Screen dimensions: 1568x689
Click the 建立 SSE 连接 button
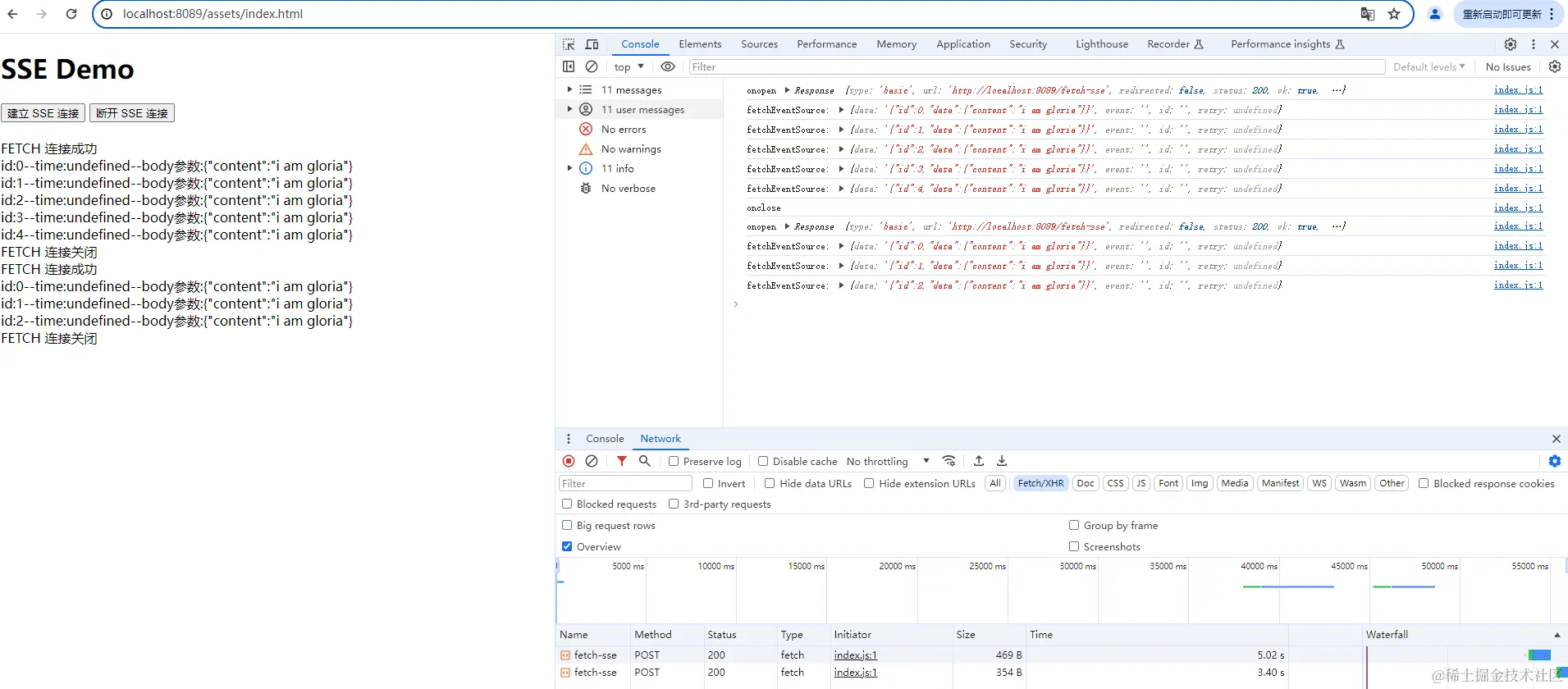click(43, 113)
